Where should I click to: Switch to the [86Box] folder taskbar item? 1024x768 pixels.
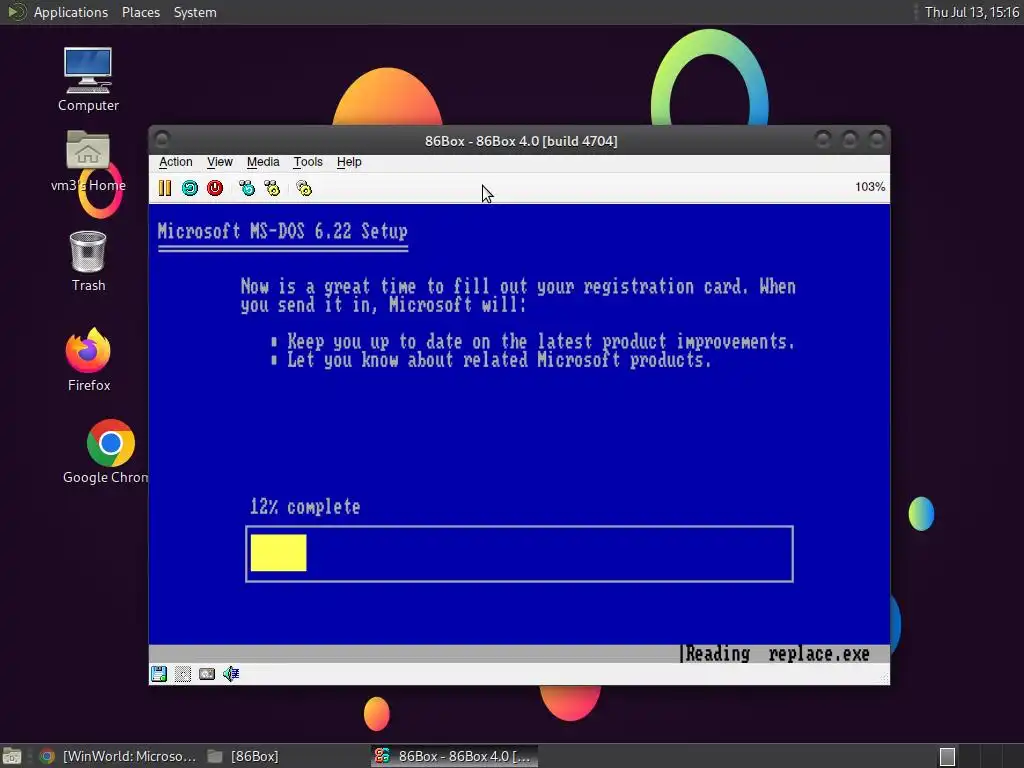click(243, 756)
